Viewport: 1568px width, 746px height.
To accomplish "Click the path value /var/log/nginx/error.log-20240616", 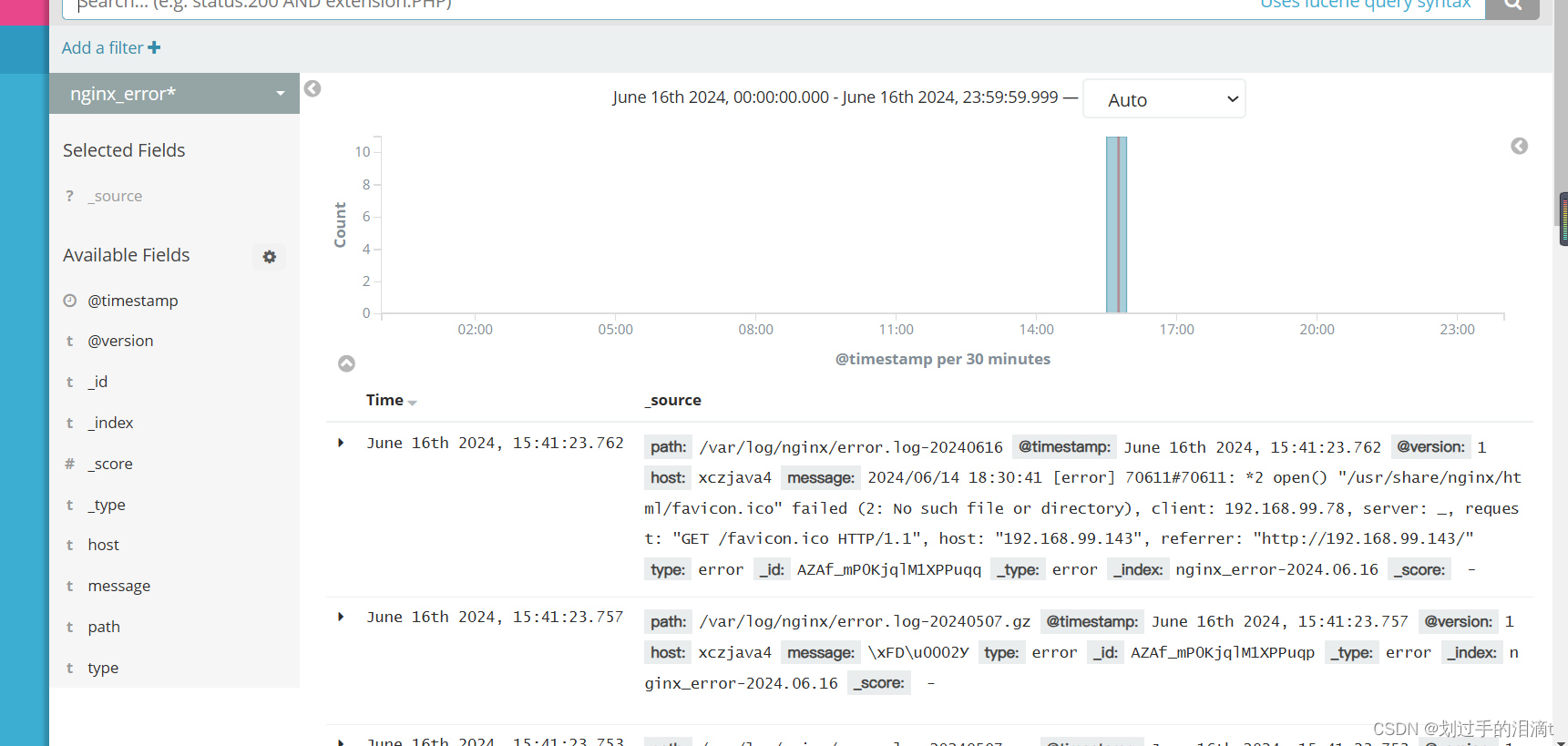I will click(x=851, y=447).
